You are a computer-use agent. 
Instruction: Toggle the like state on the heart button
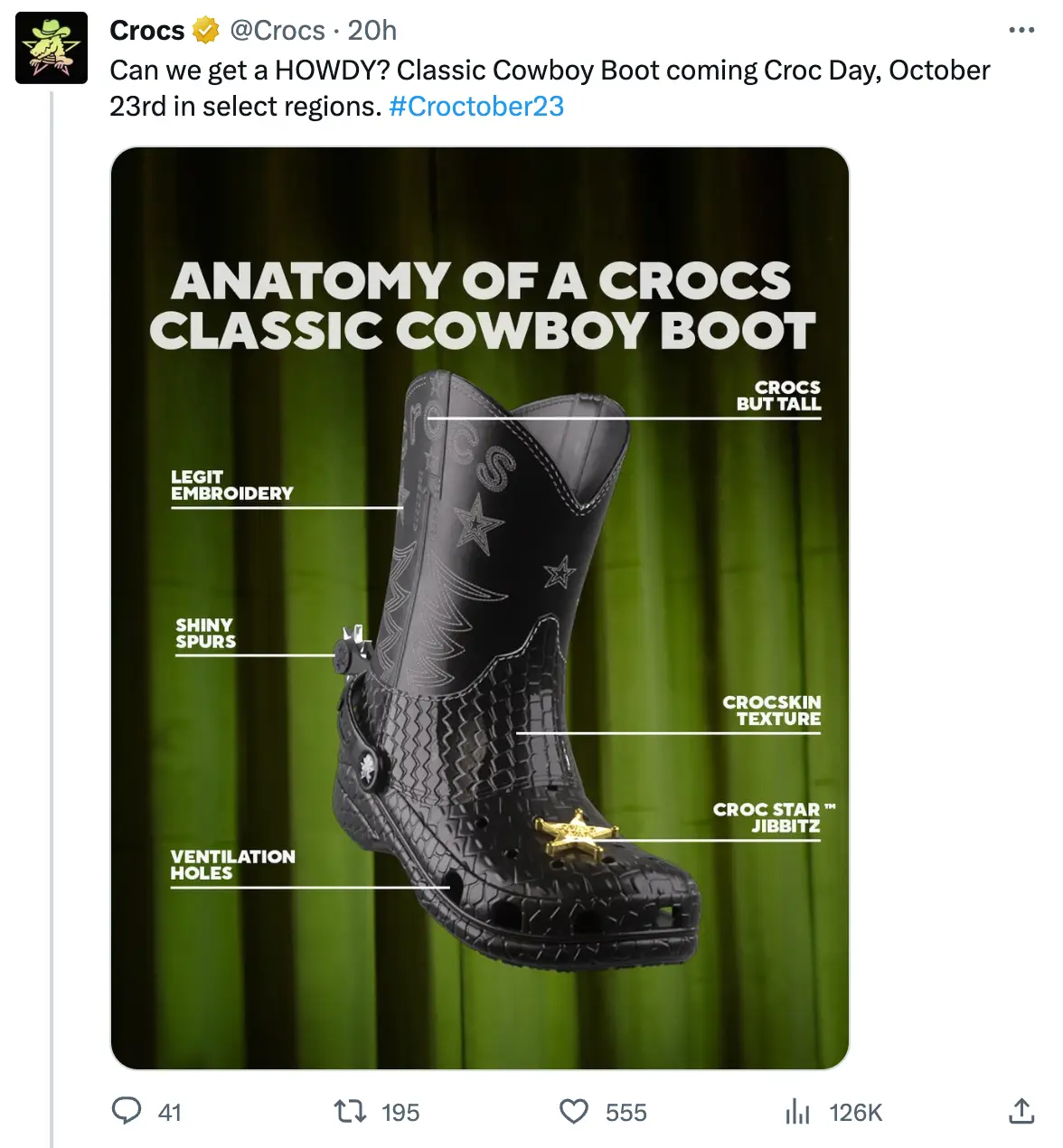click(576, 1113)
